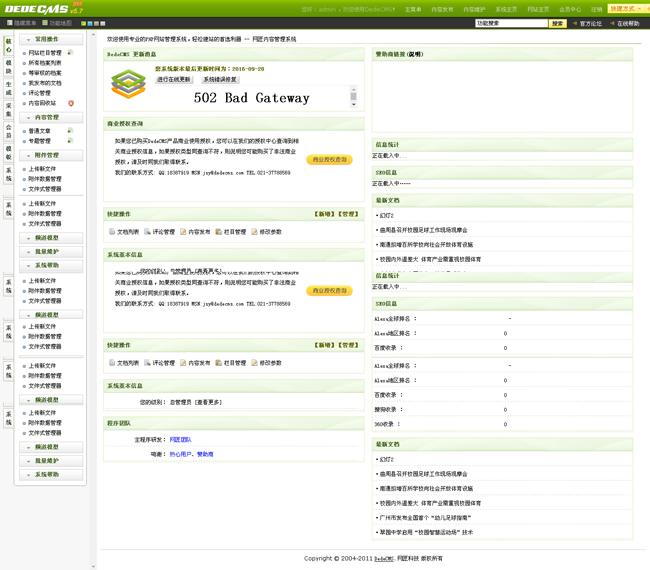Pick the first skin color swatch in toolbar
The height and width of the screenshot is (570, 650).
point(84,23)
